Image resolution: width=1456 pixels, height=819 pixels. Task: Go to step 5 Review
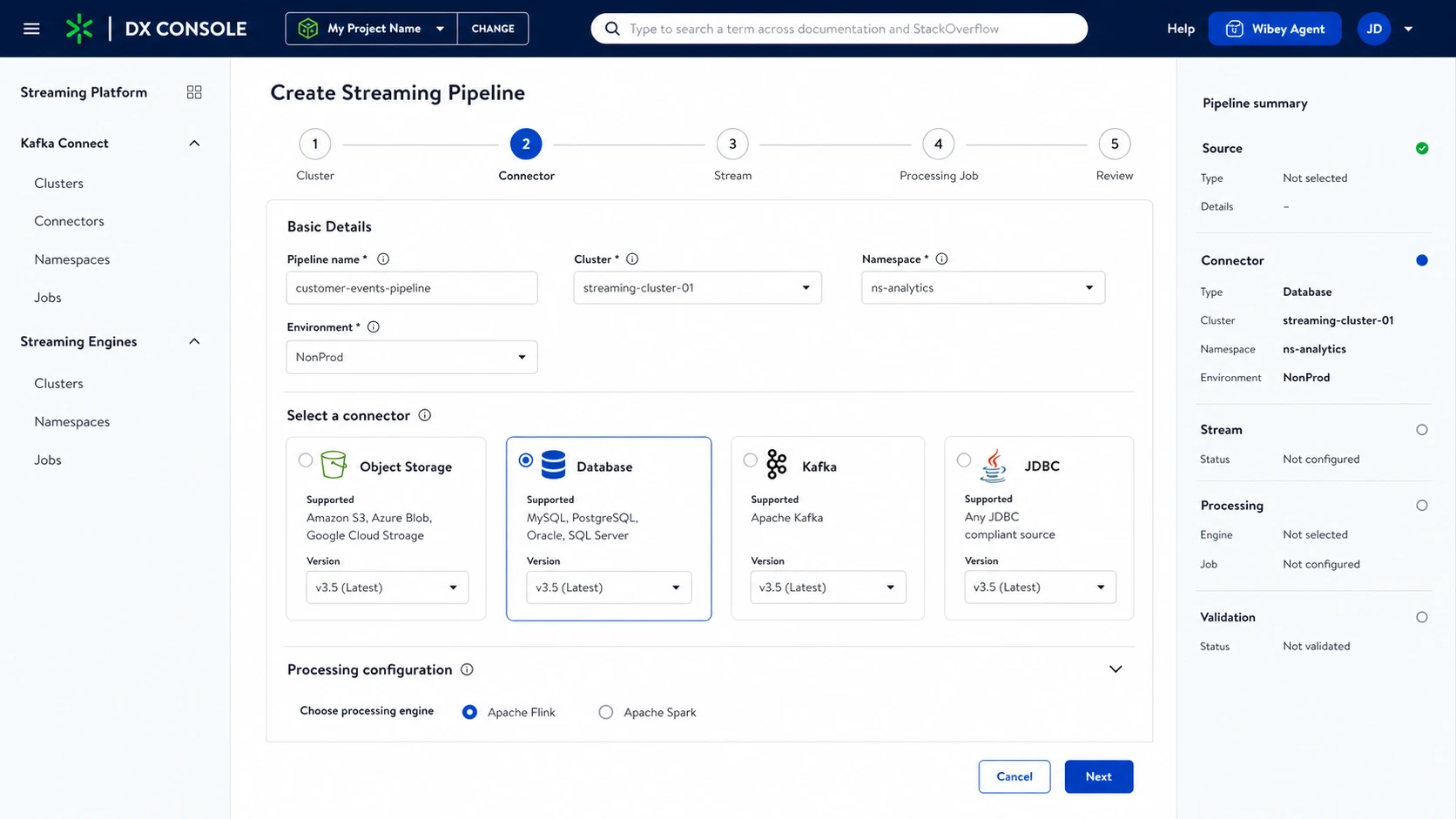pyautogui.click(x=1115, y=144)
